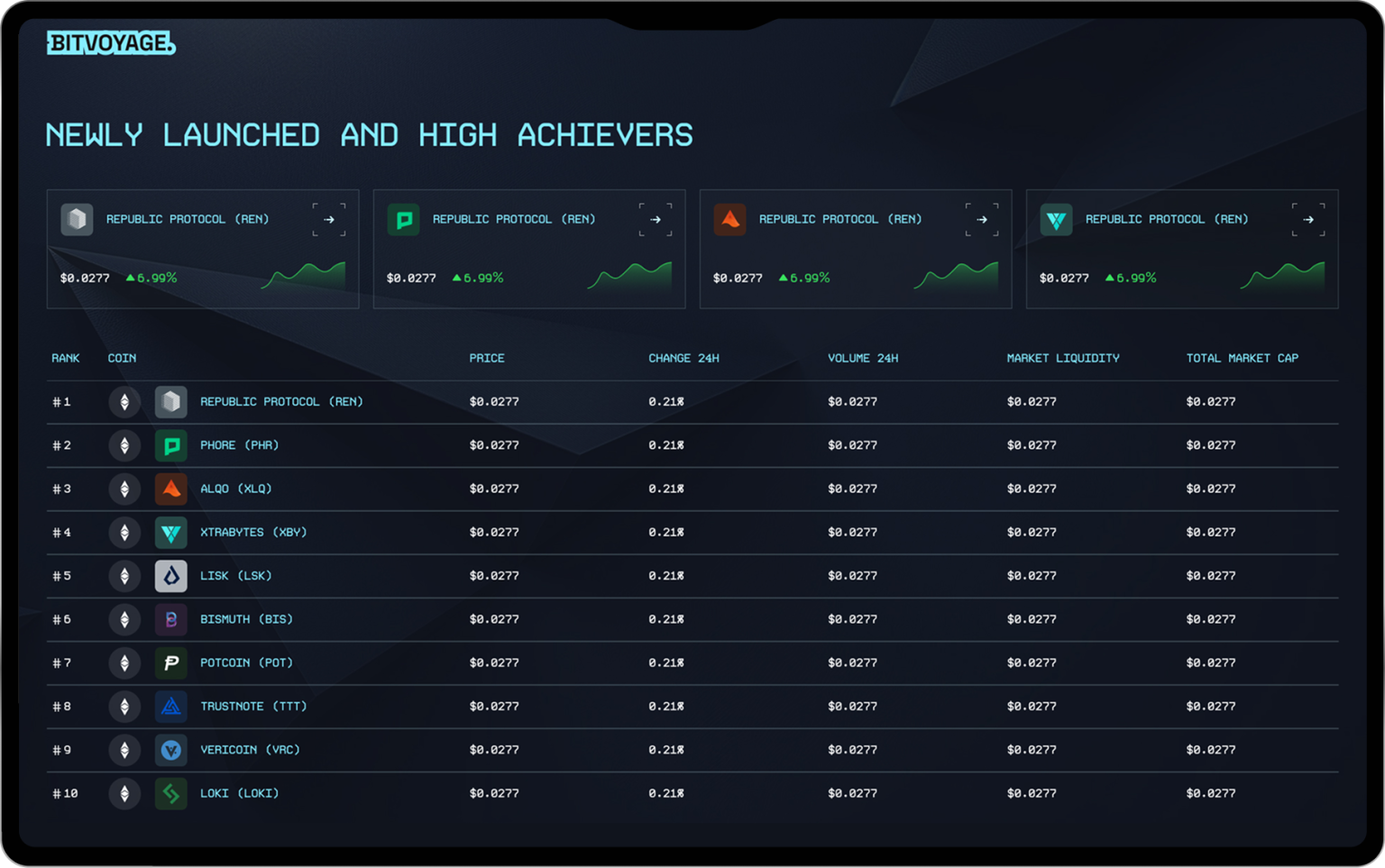Open the Bismuth (BIS) coin name
Viewport: 1385px width, 868px height.
pyautogui.click(x=246, y=619)
